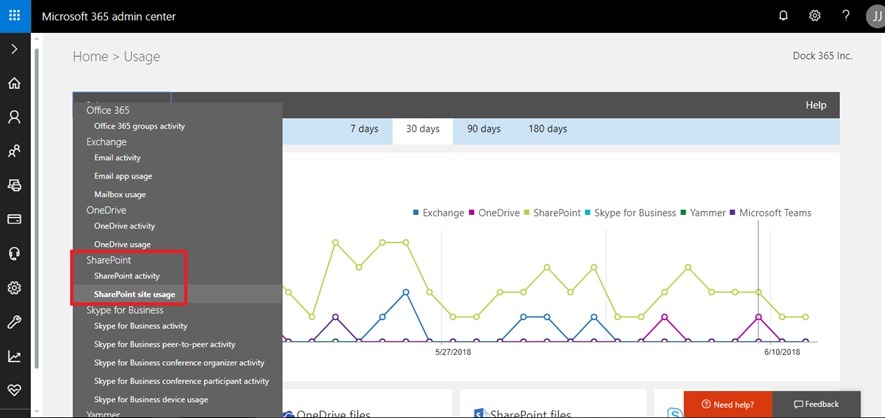Go to Home in the sidebar
The height and width of the screenshot is (418, 885).
pos(15,83)
